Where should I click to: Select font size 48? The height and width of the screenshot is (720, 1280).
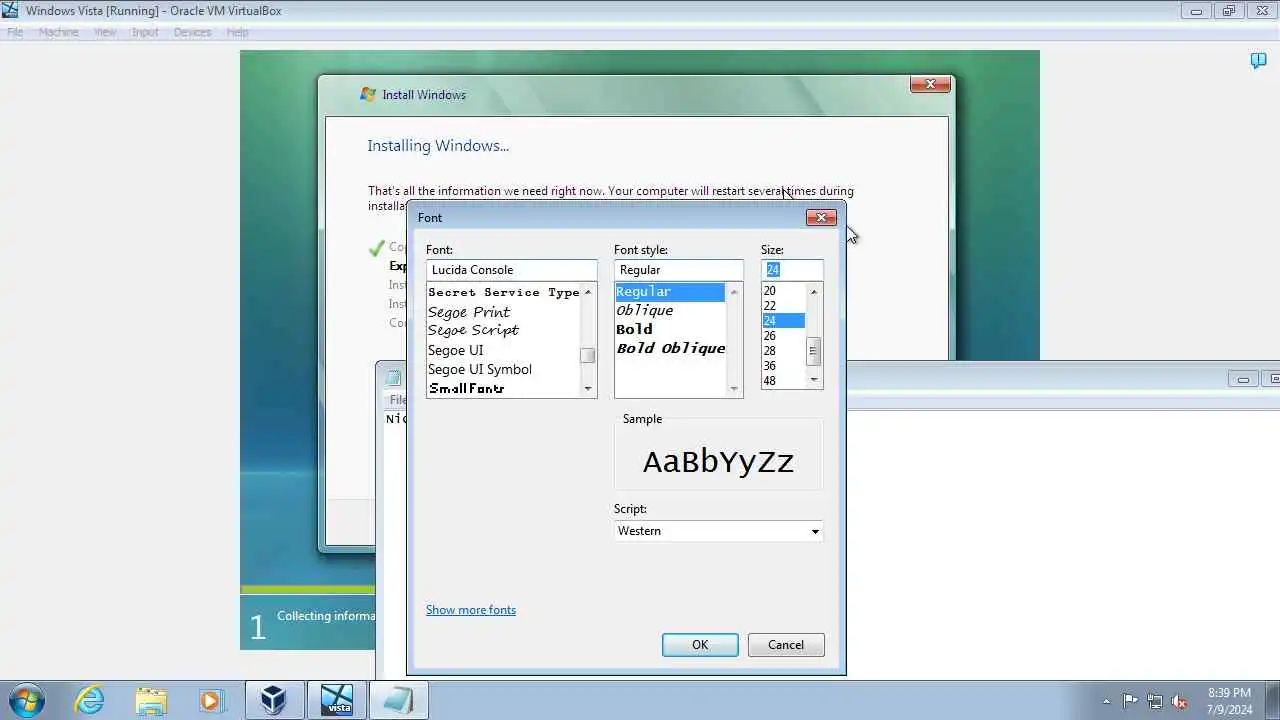coord(783,381)
